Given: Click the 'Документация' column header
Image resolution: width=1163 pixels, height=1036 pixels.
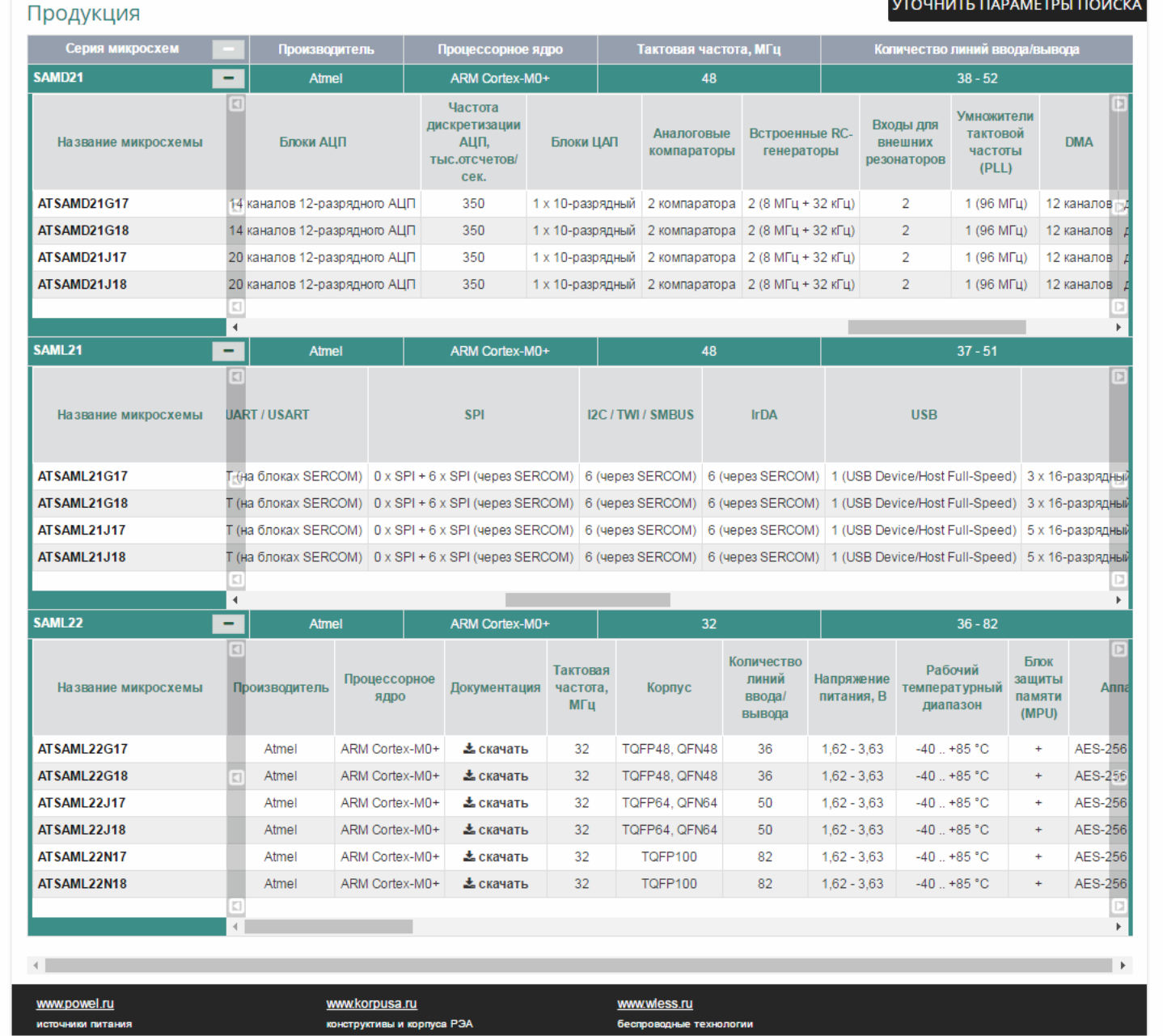Looking at the screenshot, I should point(495,687).
